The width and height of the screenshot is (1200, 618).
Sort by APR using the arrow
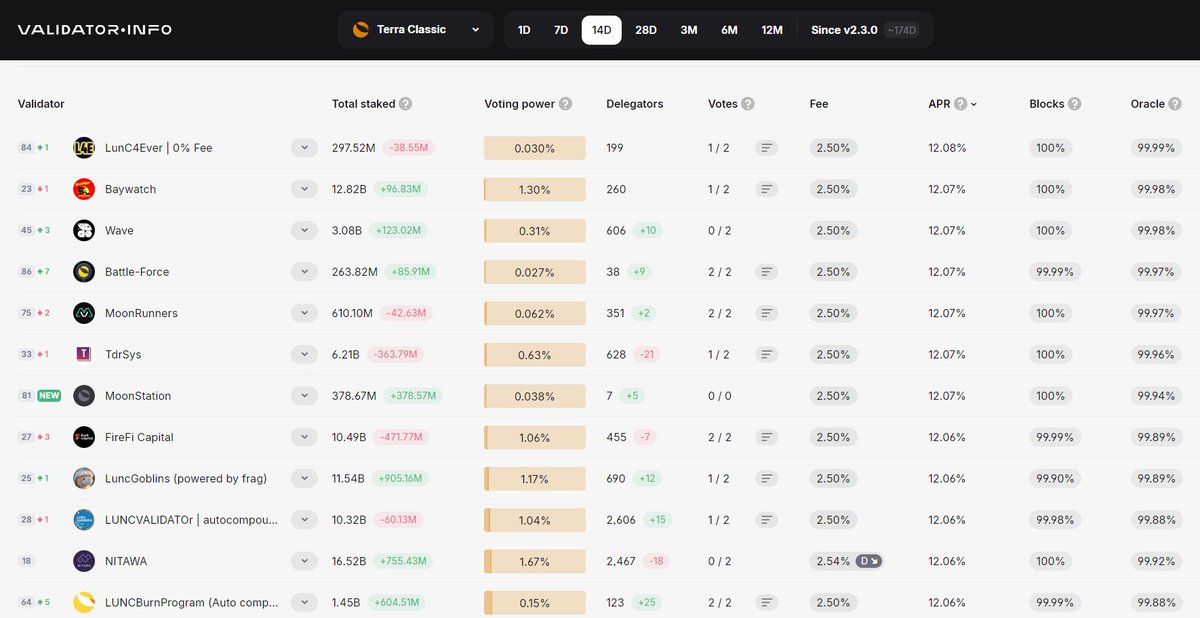[x=974, y=104]
